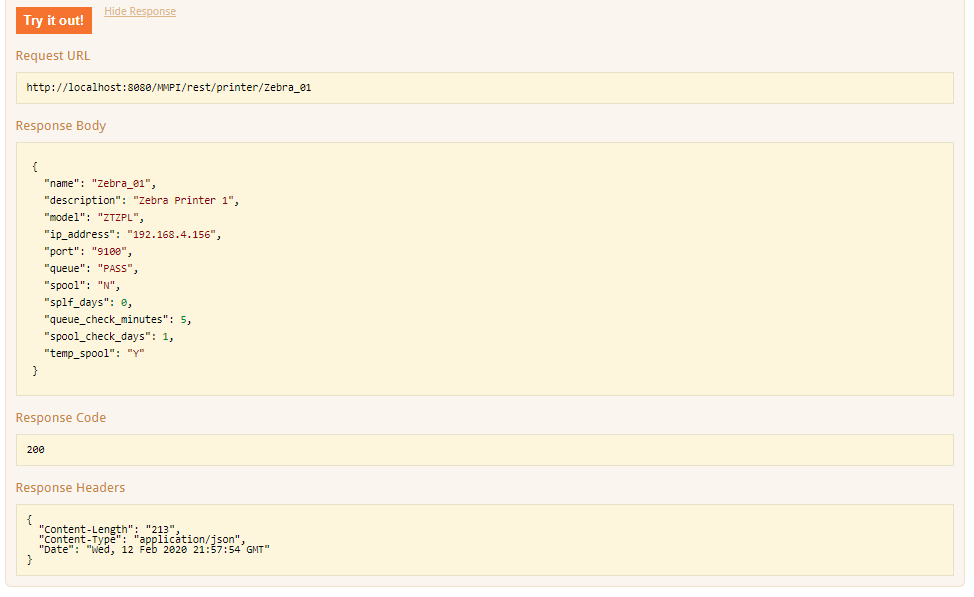Viewport: 974px width, 597px height.
Task: Click the ip_address value 192.168.4.156
Action: pos(171,234)
